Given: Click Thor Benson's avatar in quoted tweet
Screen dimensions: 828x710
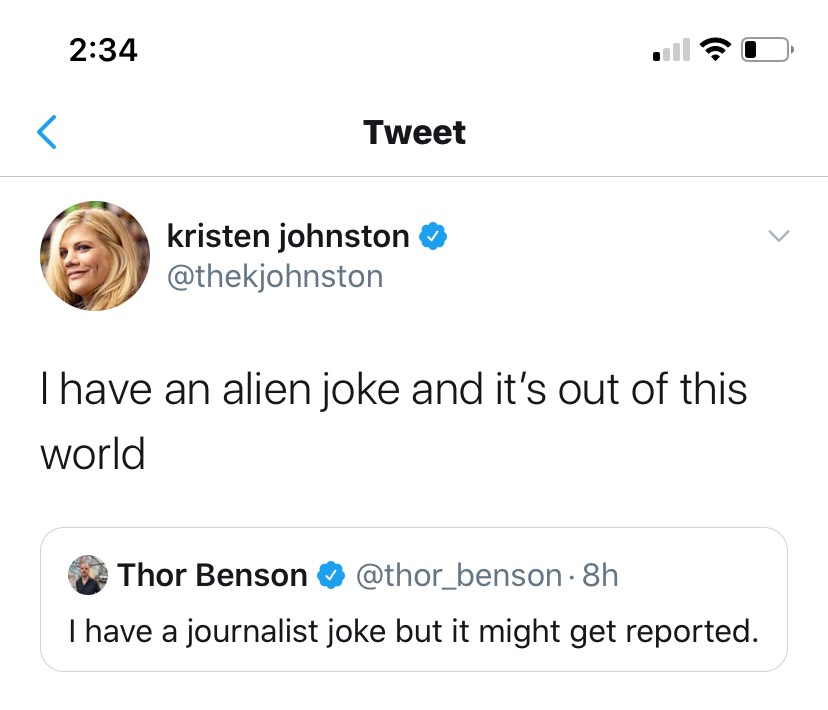Looking at the screenshot, I should click(88, 575).
